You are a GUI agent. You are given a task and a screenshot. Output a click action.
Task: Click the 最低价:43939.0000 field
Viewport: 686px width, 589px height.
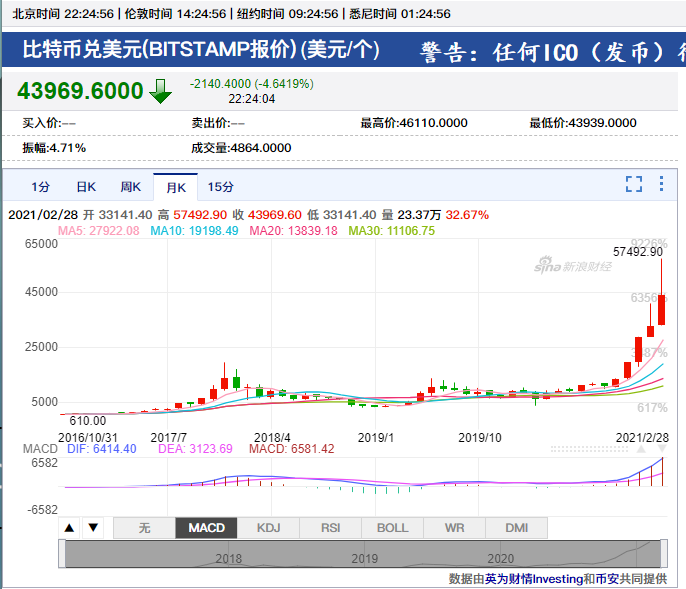click(x=583, y=123)
